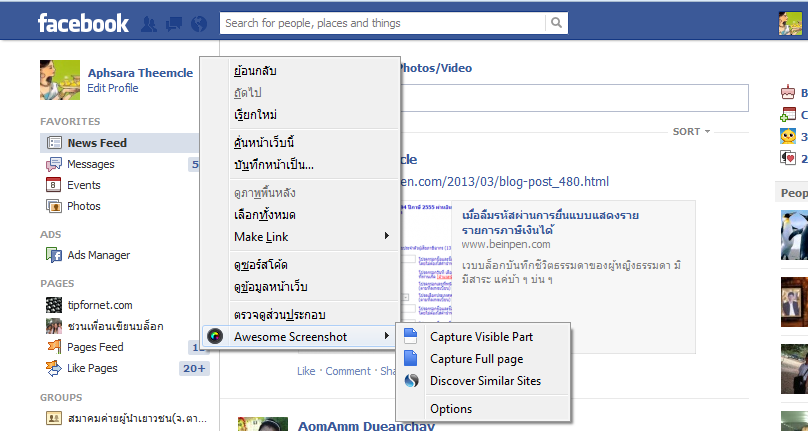
Task: Click the Facebook logo
Action: pos(83,23)
